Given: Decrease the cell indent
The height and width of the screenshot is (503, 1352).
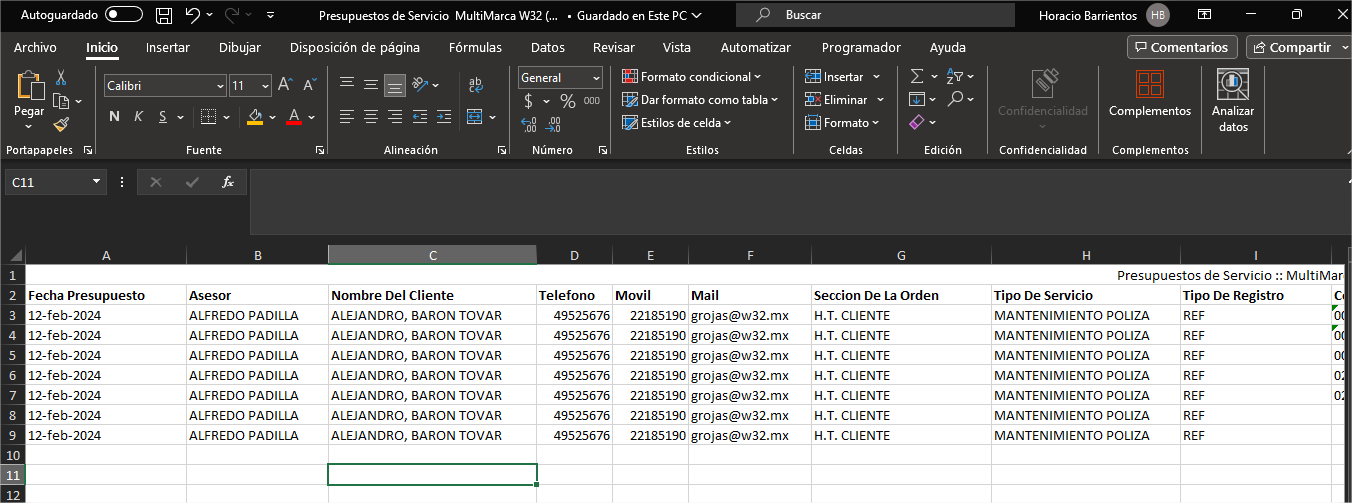Looking at the screenshot, I should (x=420, y=116).
